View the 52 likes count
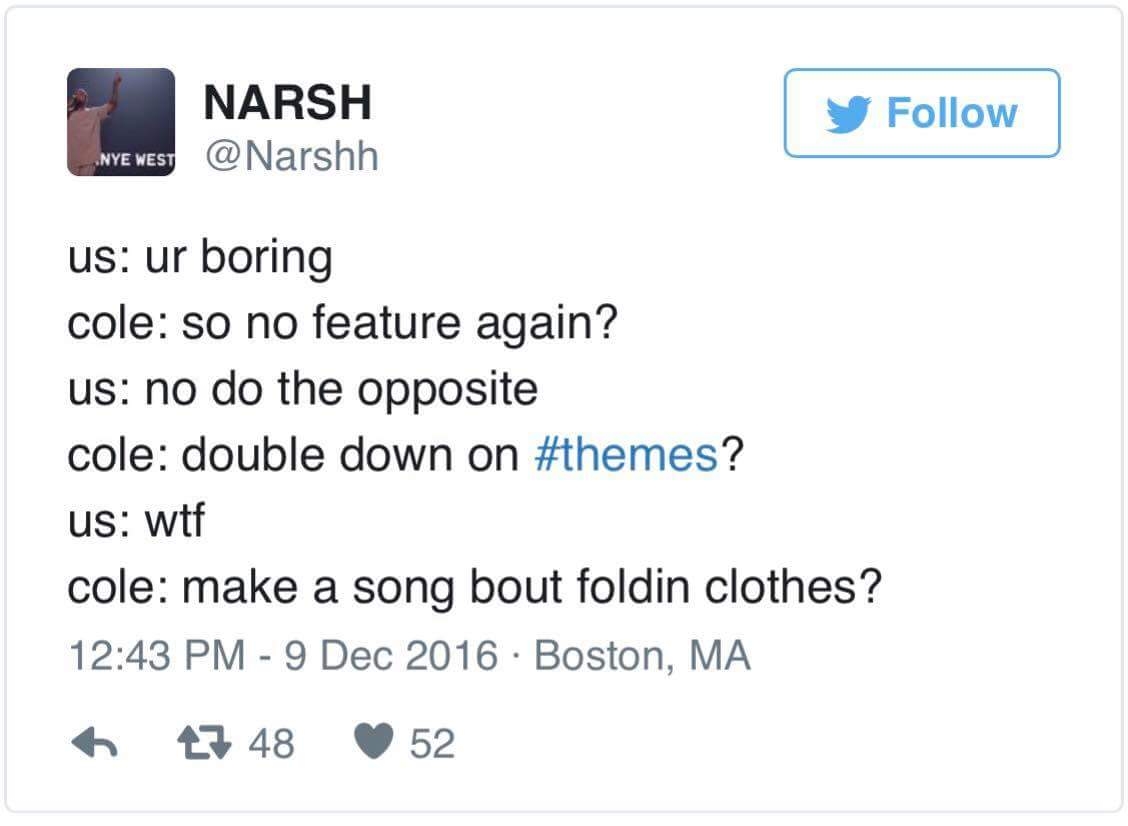Image resolution: width=1128 pixels, height=826 pixels. click(432, 743)
